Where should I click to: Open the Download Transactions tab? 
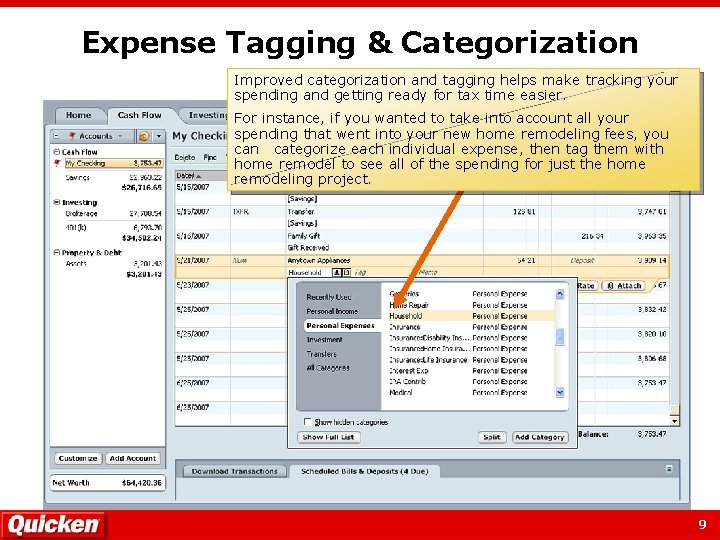(235, 471)
